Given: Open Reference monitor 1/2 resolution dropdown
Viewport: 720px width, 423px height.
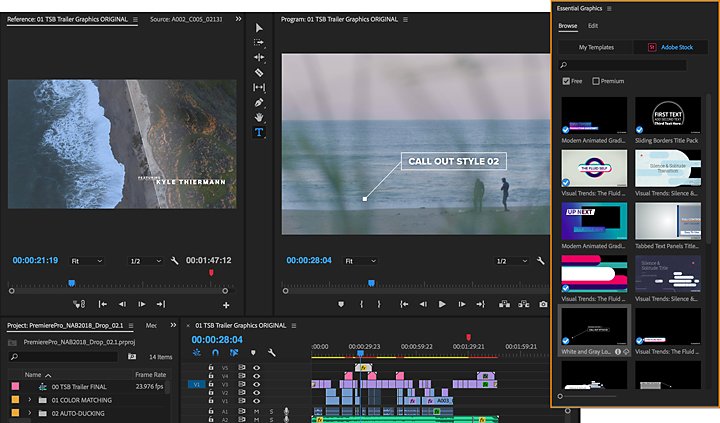Looking at the screenshot, I should [x=146, y=261].
